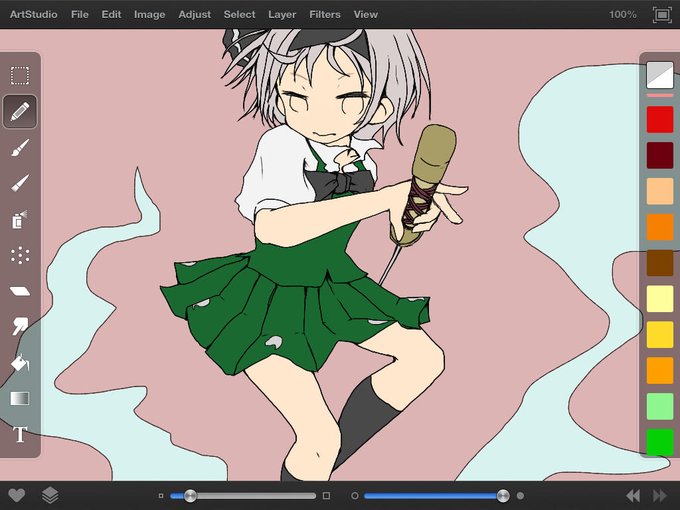Click the brush size slider handle
This screenshot has width=680, height=510.
(x=190, y=496)
